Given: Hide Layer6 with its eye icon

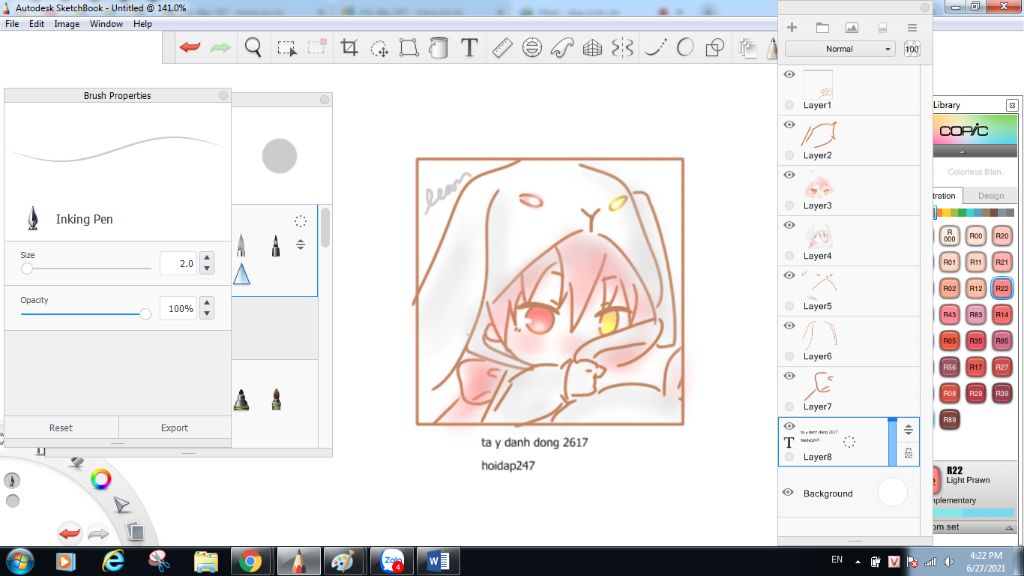Looking at the screenshot, I should [x=789, y=326].
